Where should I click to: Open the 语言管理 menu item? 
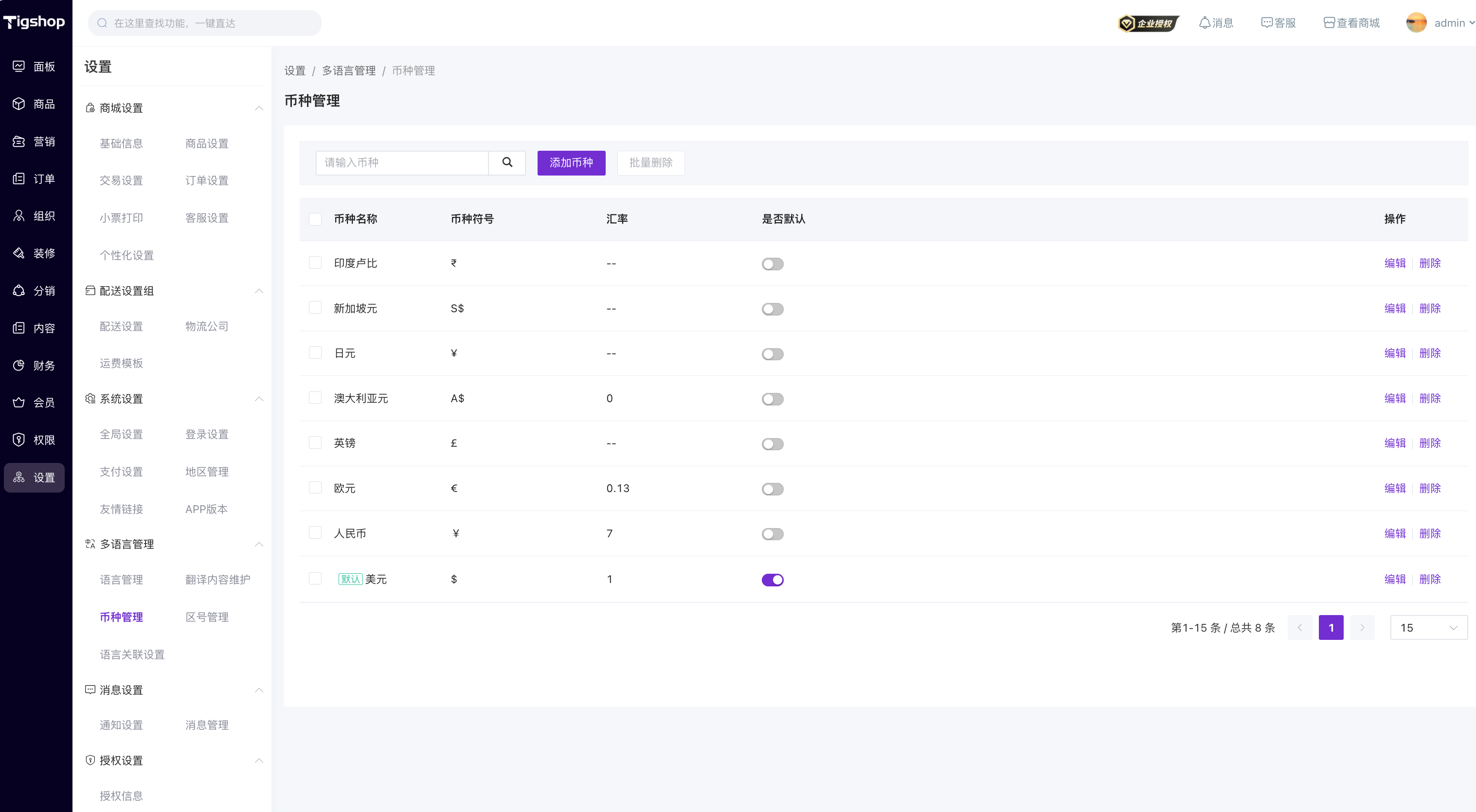pos(121,580)
